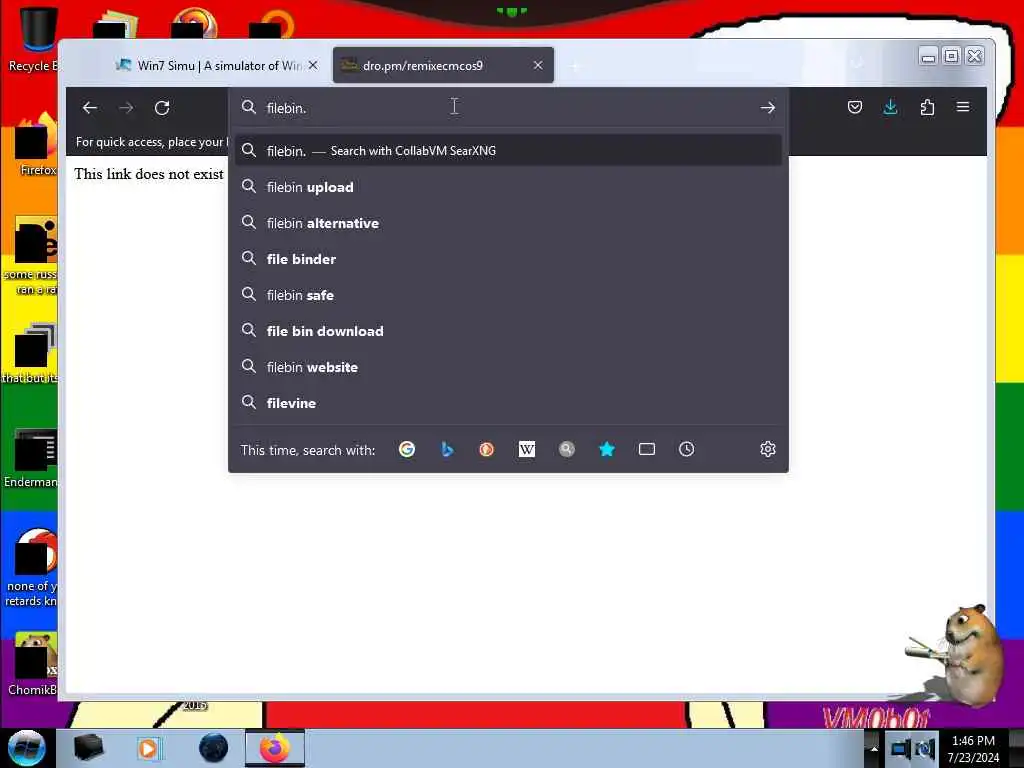Viewport: 1024px width, 768px height.
Task: Switch to the Win7 Simu tab
Action: pos(218,65)
